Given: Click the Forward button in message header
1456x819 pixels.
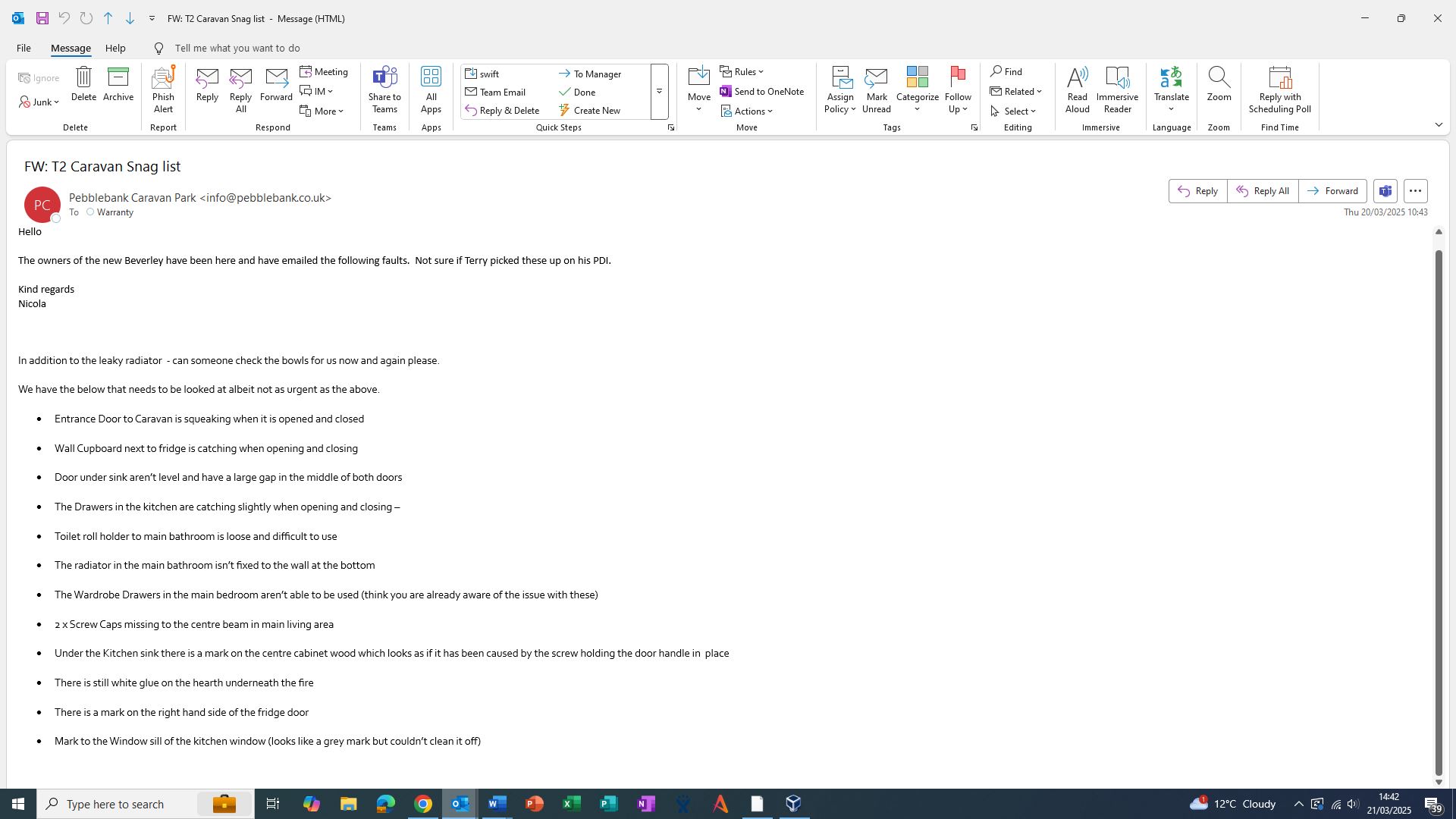Looking at the screenshot, I should (x=1332, y=191).
